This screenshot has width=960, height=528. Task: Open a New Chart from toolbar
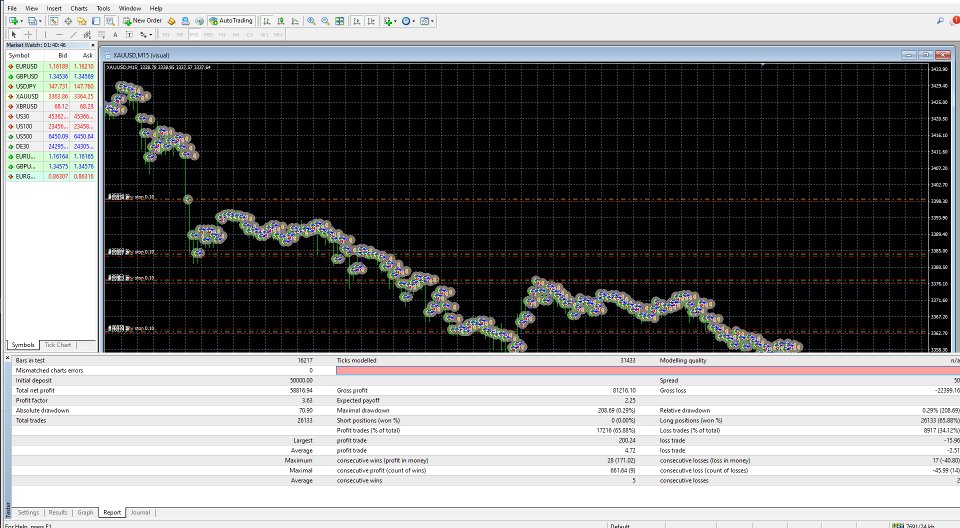click(12, 21)
